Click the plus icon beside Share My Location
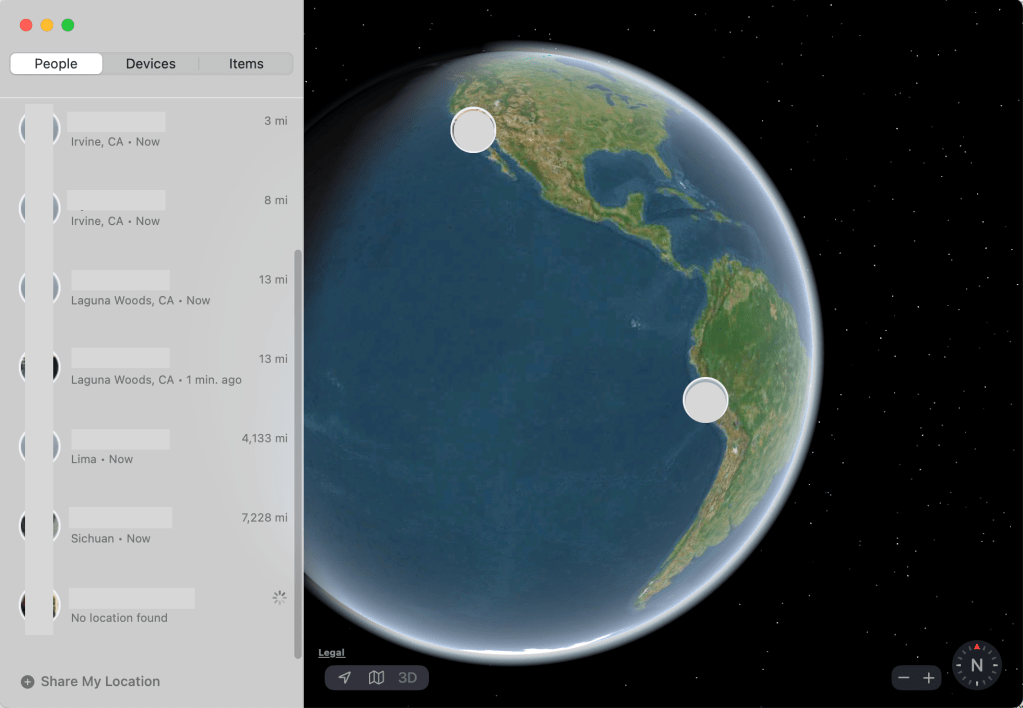This screenshot has height=708, width=1023. 27,682
